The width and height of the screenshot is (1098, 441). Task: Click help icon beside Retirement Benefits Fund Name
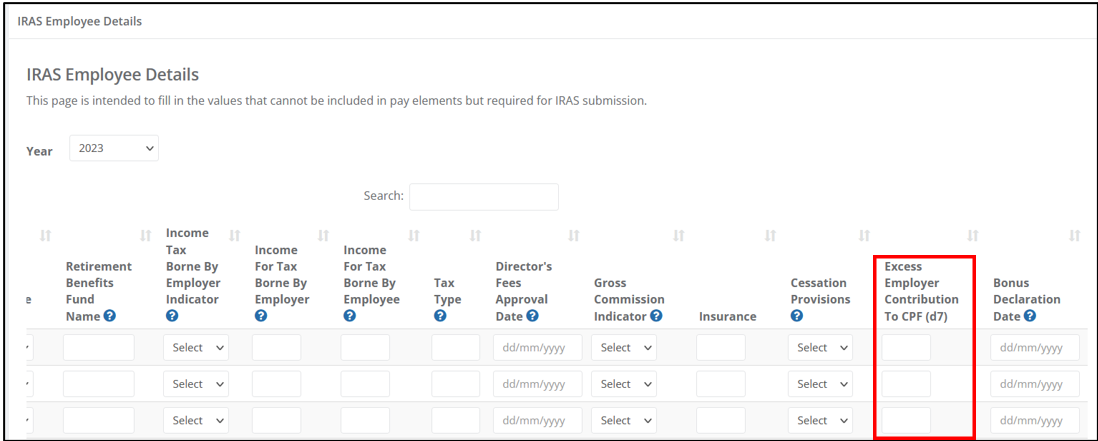pyautogui.click(x=109, y=316)
